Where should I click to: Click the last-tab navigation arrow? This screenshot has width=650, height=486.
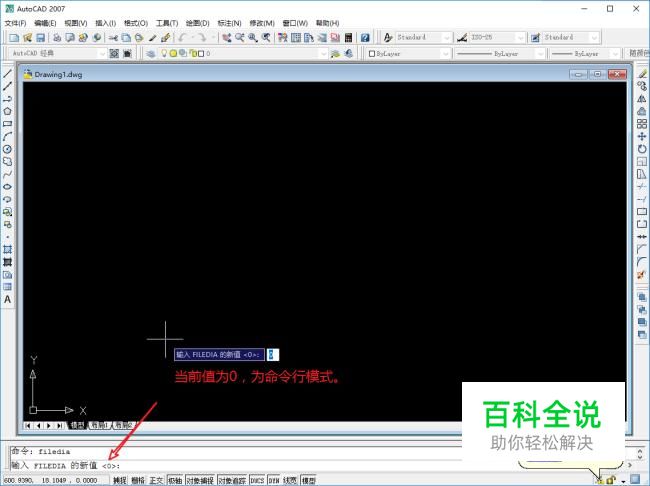[60, 425]
